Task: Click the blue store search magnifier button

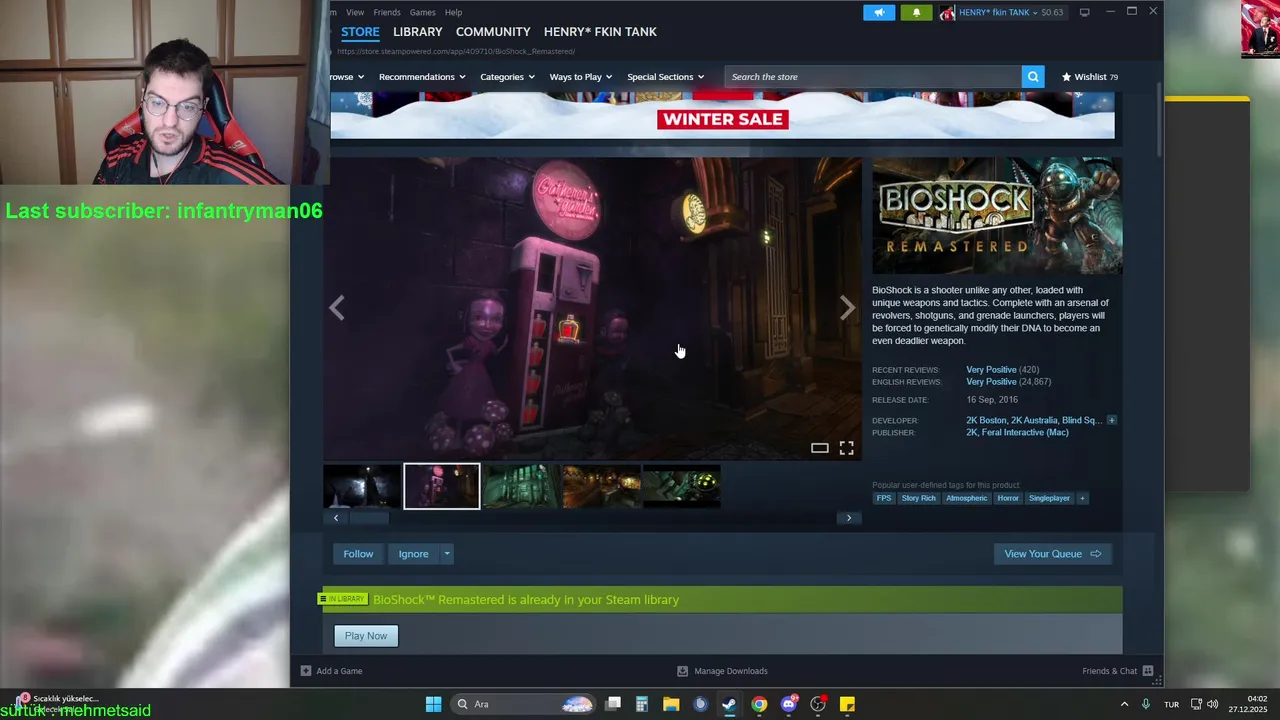Action: click(x=1033, y=77)
